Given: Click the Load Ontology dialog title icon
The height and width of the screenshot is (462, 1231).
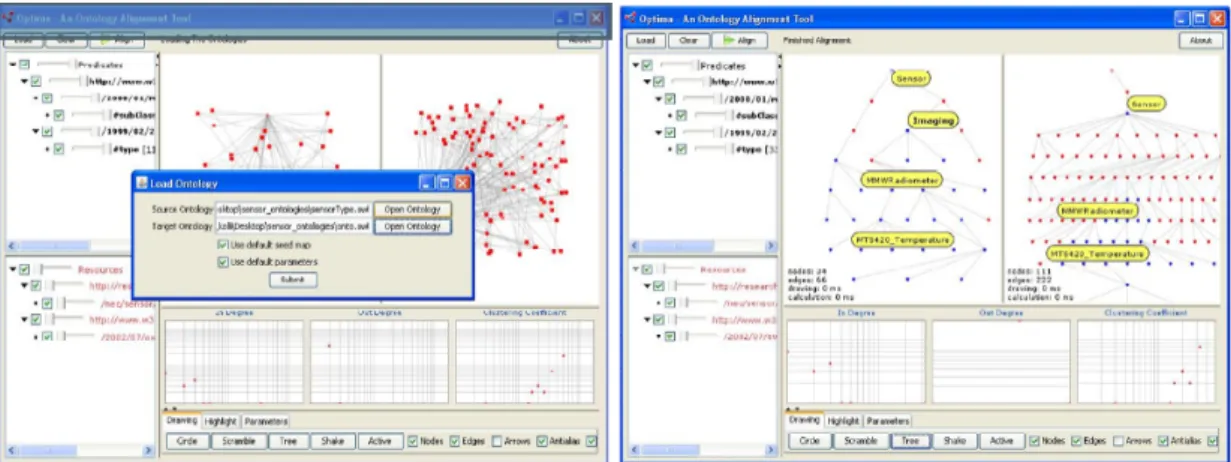Looking at the screenshot, I should pyautogui.click(x=141, y=183).
